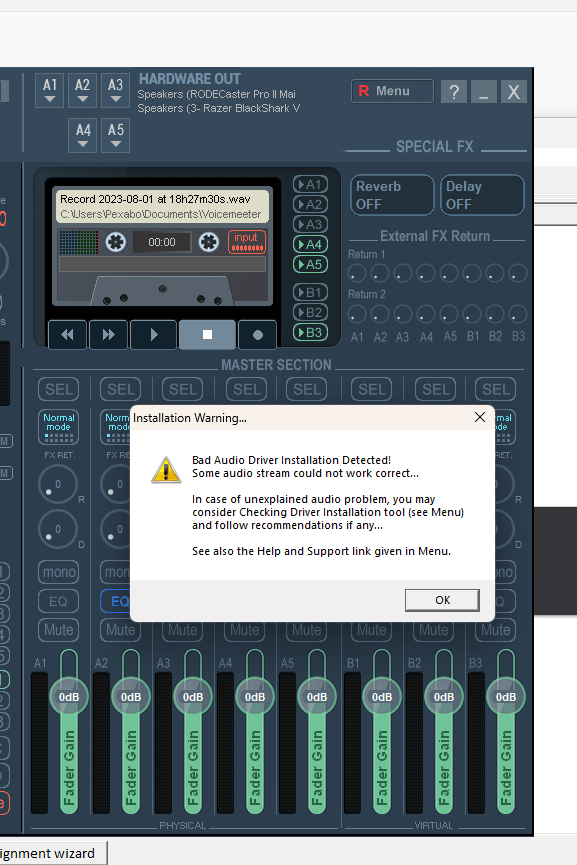Minimize the Voicemeeter window
This screenshot has width=577, height=865.
pos(484,92)
